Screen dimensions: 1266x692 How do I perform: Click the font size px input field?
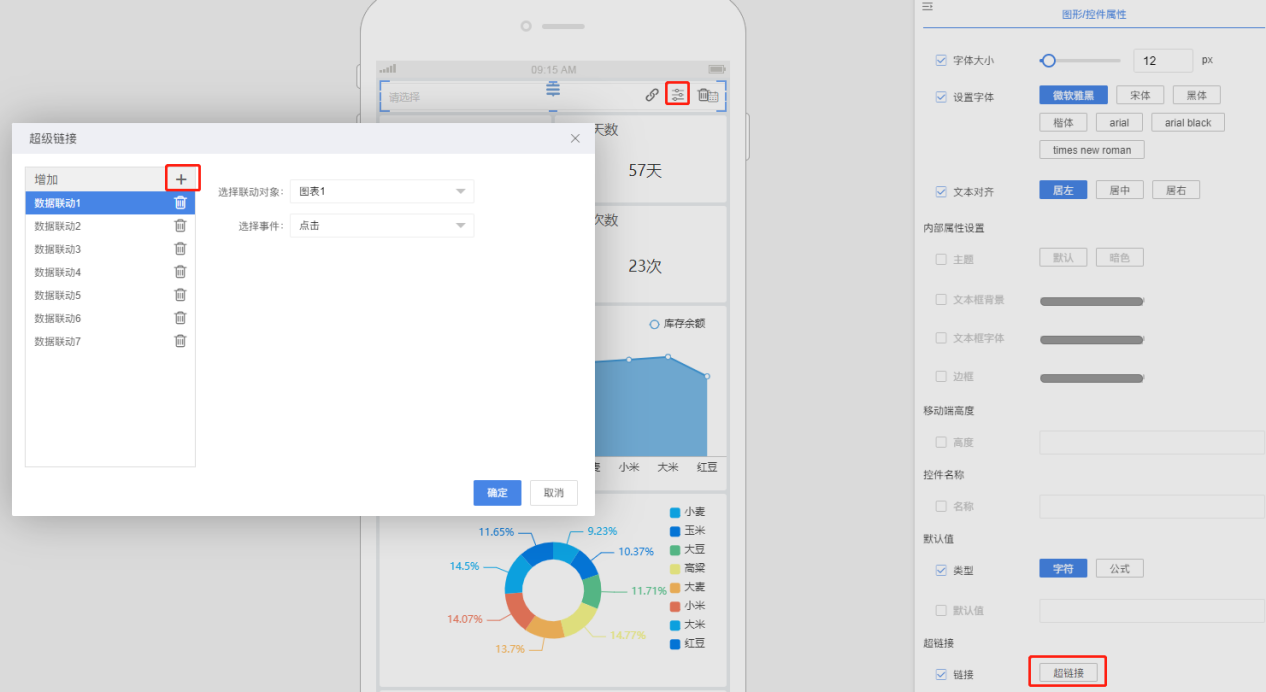(x=1162, y=61)
